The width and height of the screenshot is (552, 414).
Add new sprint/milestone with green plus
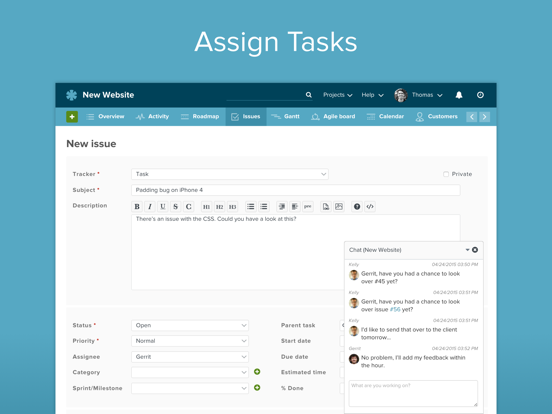click(257, 388)
